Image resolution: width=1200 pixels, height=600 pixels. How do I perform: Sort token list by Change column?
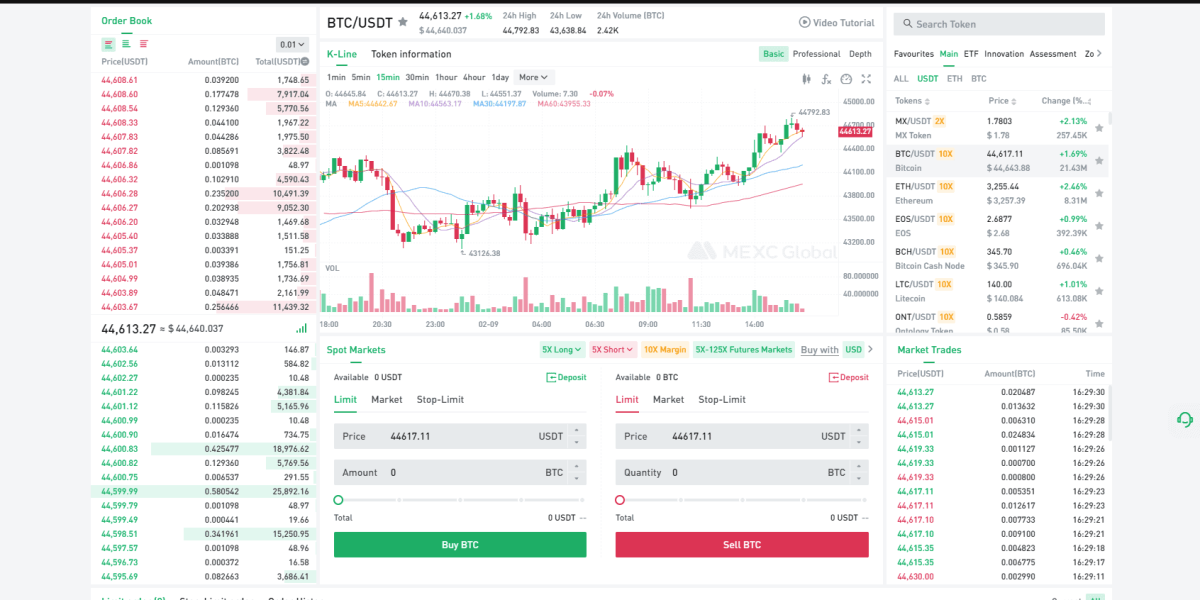(1068, 101)
